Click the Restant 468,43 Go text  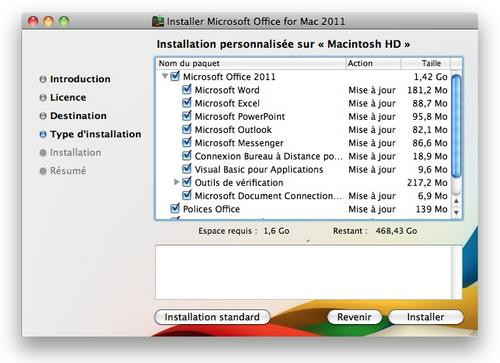pos(375,231)
